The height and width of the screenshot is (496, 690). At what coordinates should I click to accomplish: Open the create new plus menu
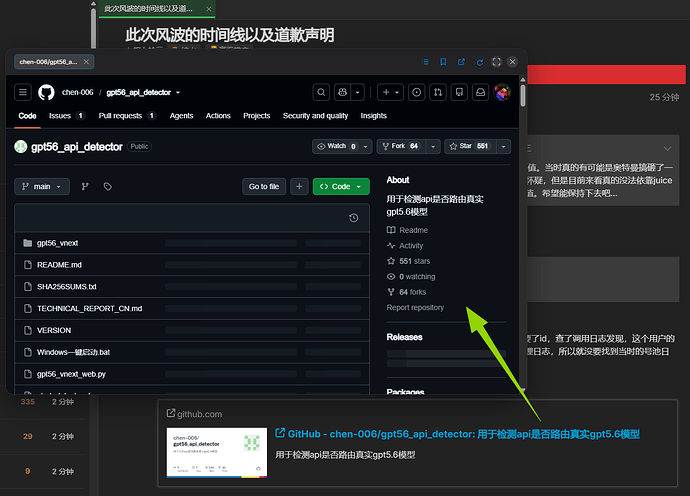390,92
